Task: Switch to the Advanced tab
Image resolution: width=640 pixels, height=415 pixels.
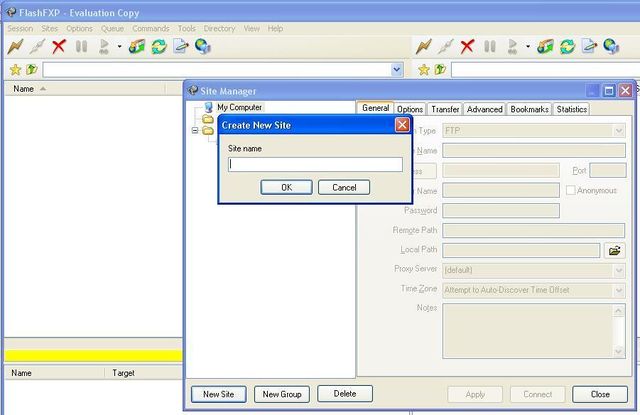Action: 484,109
